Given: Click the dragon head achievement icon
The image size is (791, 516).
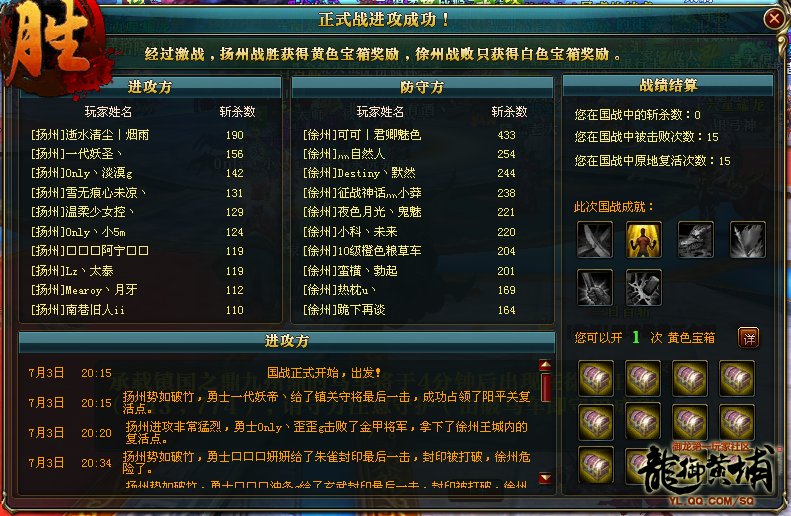Looking at the screenshot, I should click(x=696, y=240).
